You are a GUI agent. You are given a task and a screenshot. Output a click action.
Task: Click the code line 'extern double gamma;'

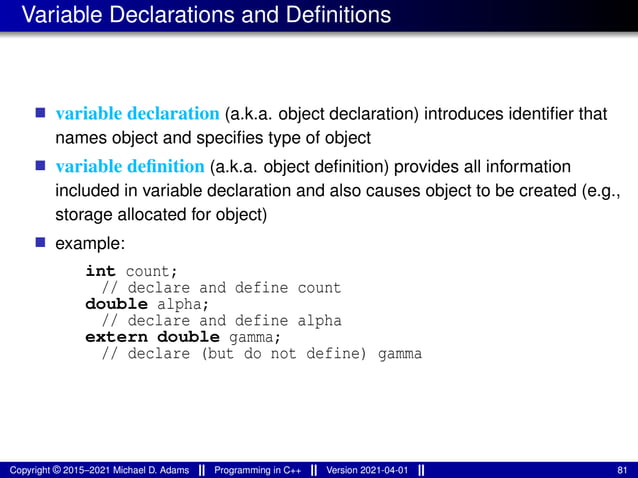(183, 337)
